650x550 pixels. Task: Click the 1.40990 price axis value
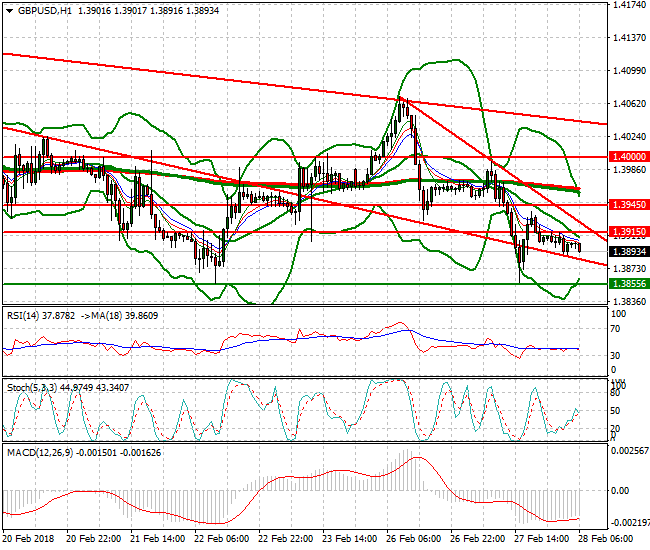(630, 71)
